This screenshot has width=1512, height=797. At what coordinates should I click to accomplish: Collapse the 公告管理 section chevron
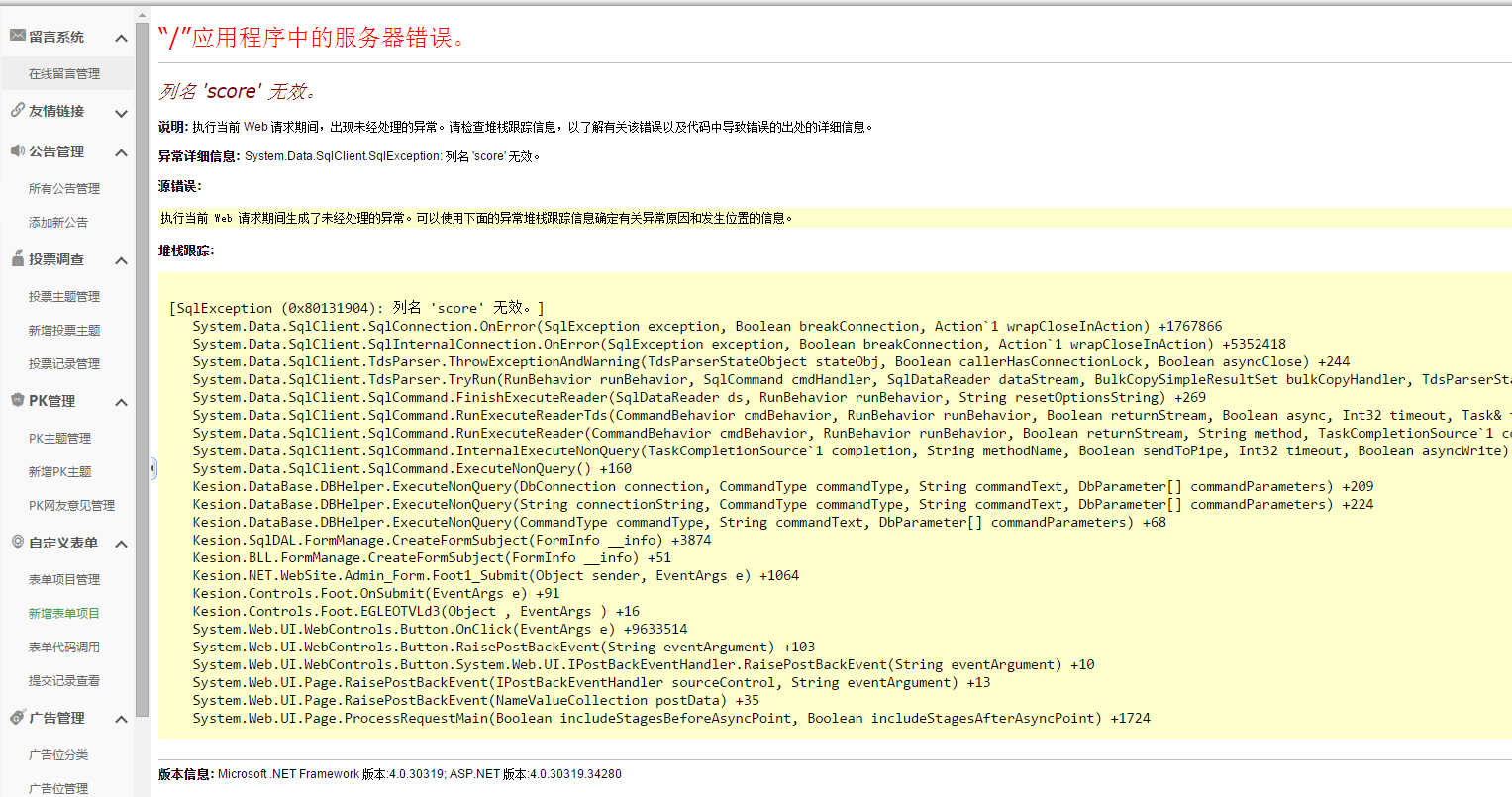(121, 152)
